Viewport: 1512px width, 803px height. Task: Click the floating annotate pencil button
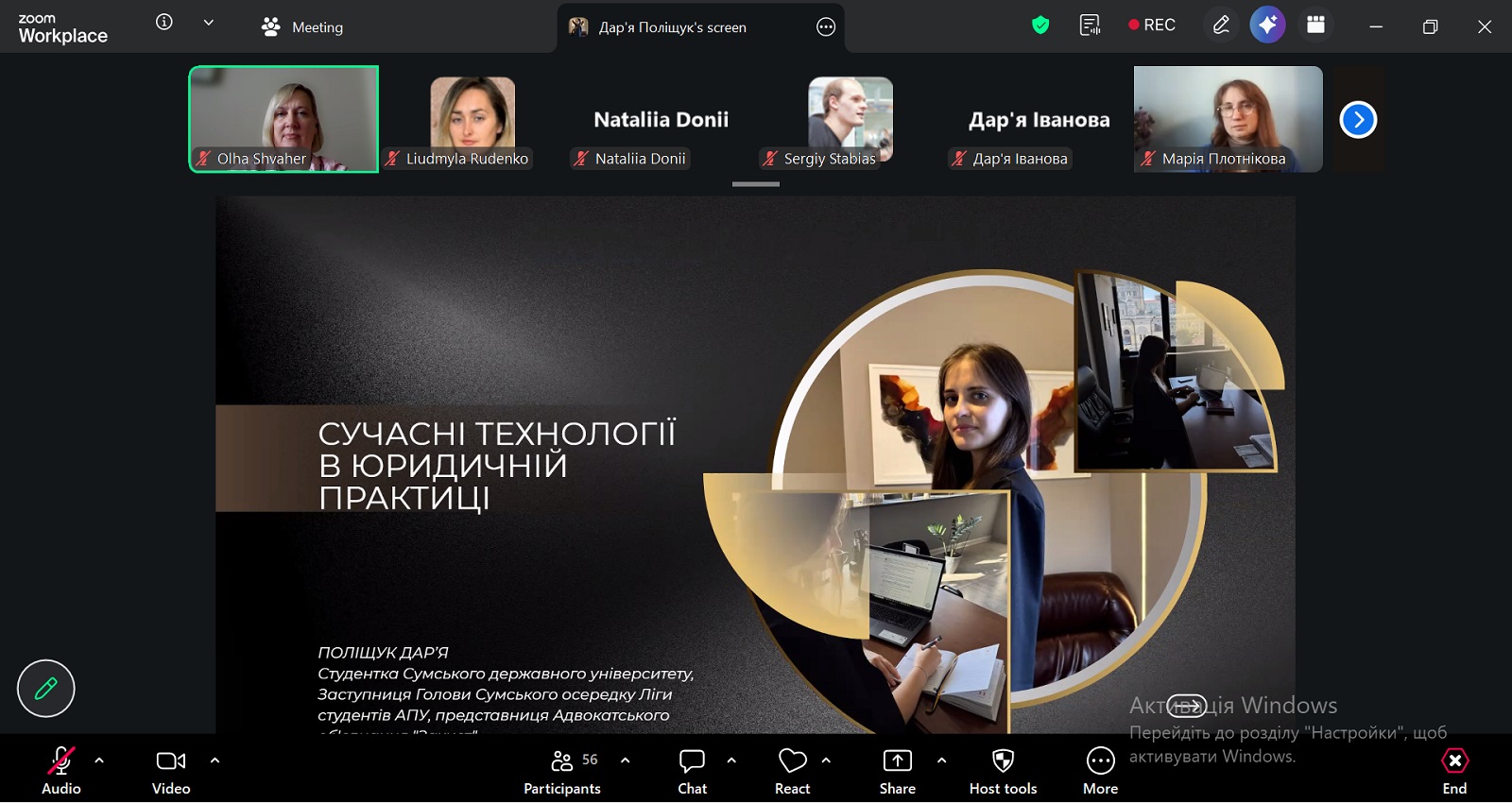[45, 689]
